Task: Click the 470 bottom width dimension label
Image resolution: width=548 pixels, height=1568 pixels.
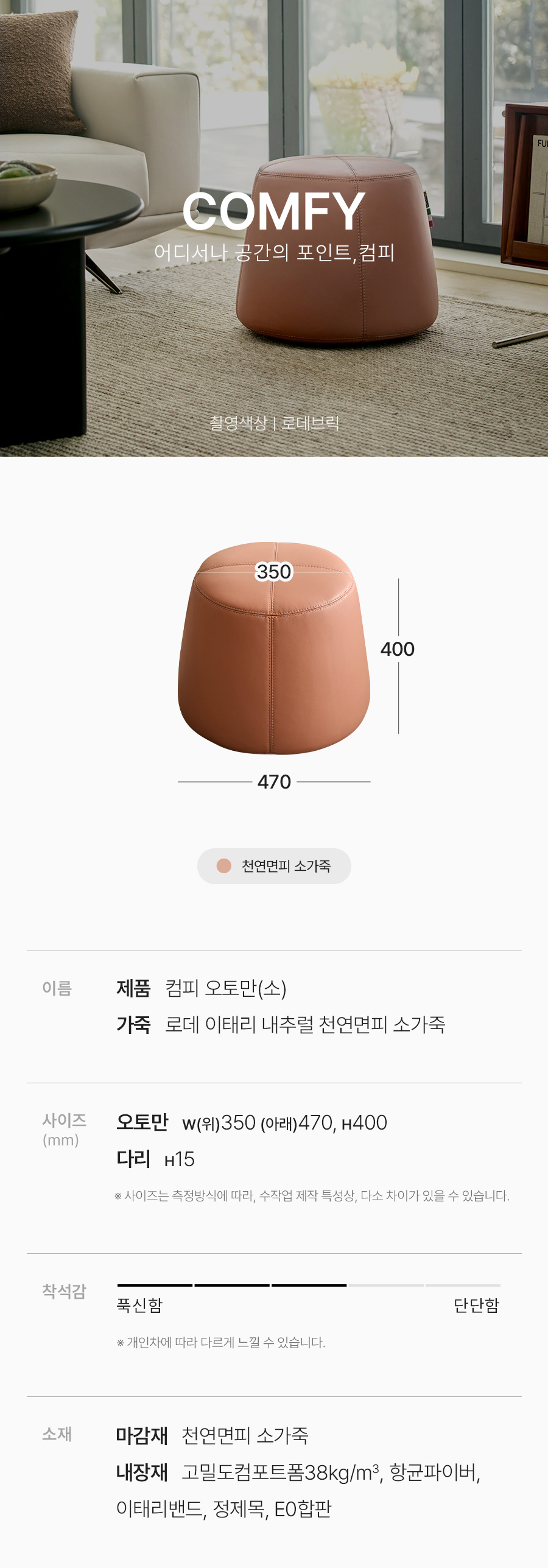Action: [x=274, y=782]
